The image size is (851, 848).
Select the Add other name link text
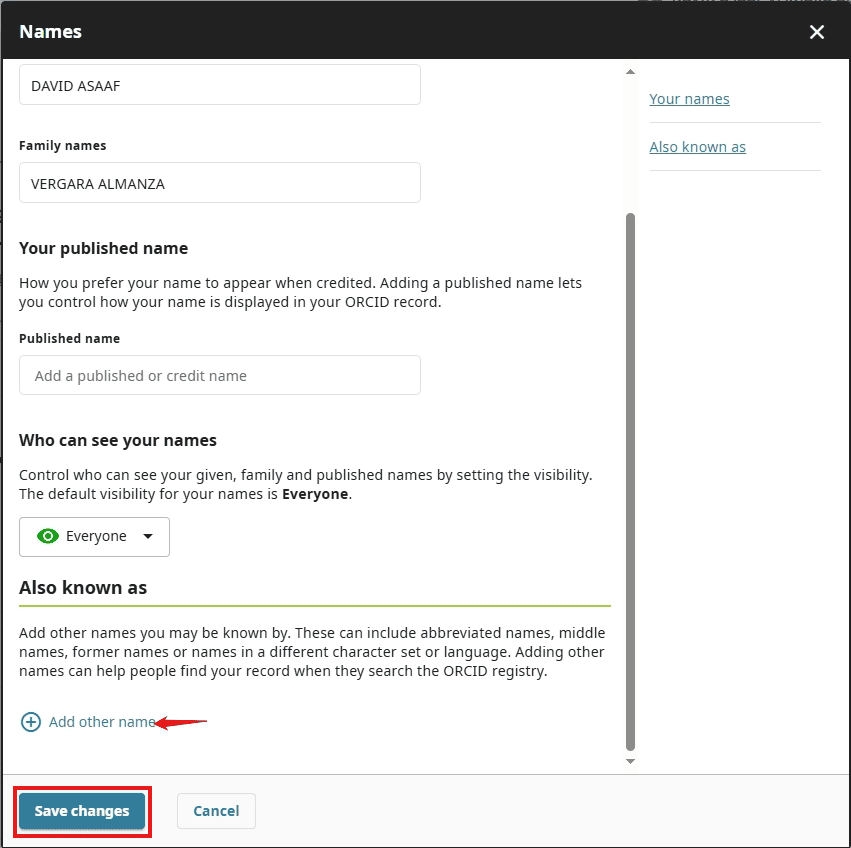click(102, 722)
